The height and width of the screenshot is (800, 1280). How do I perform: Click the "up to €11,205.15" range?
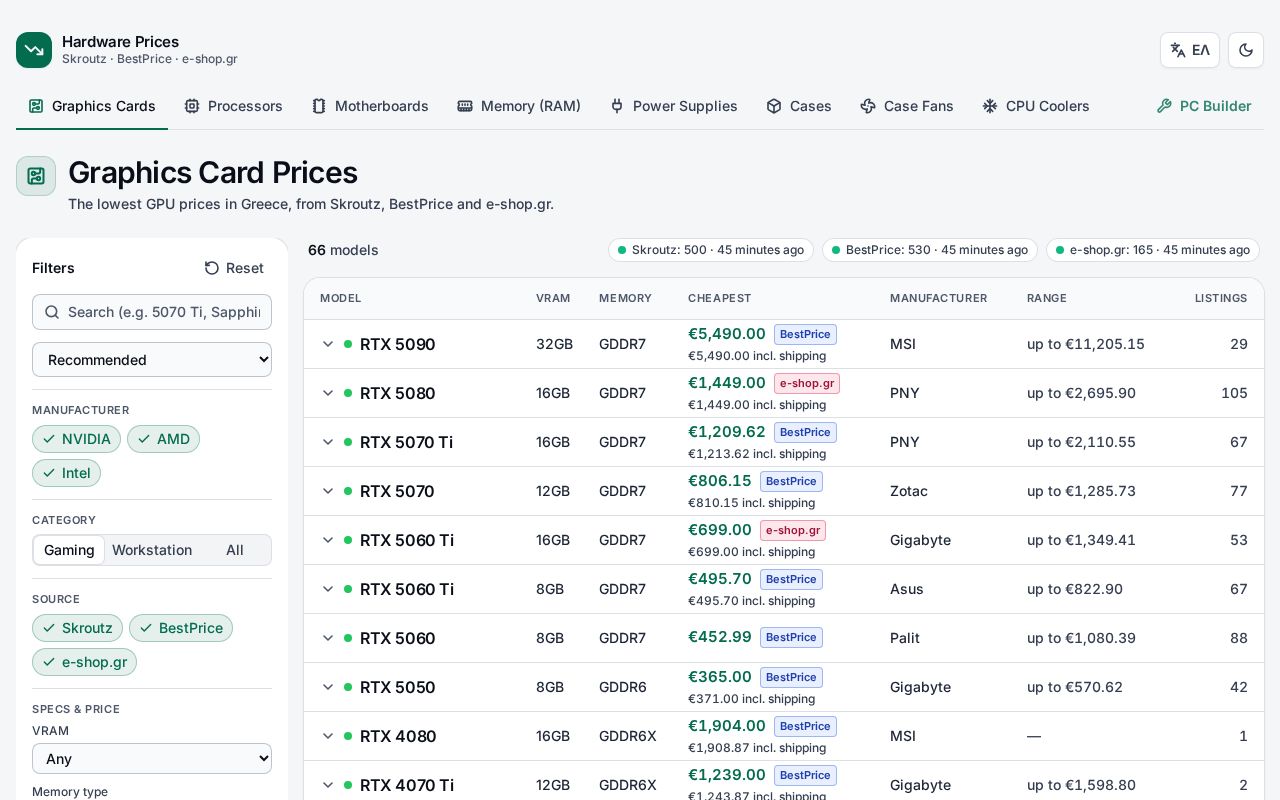1086,344
